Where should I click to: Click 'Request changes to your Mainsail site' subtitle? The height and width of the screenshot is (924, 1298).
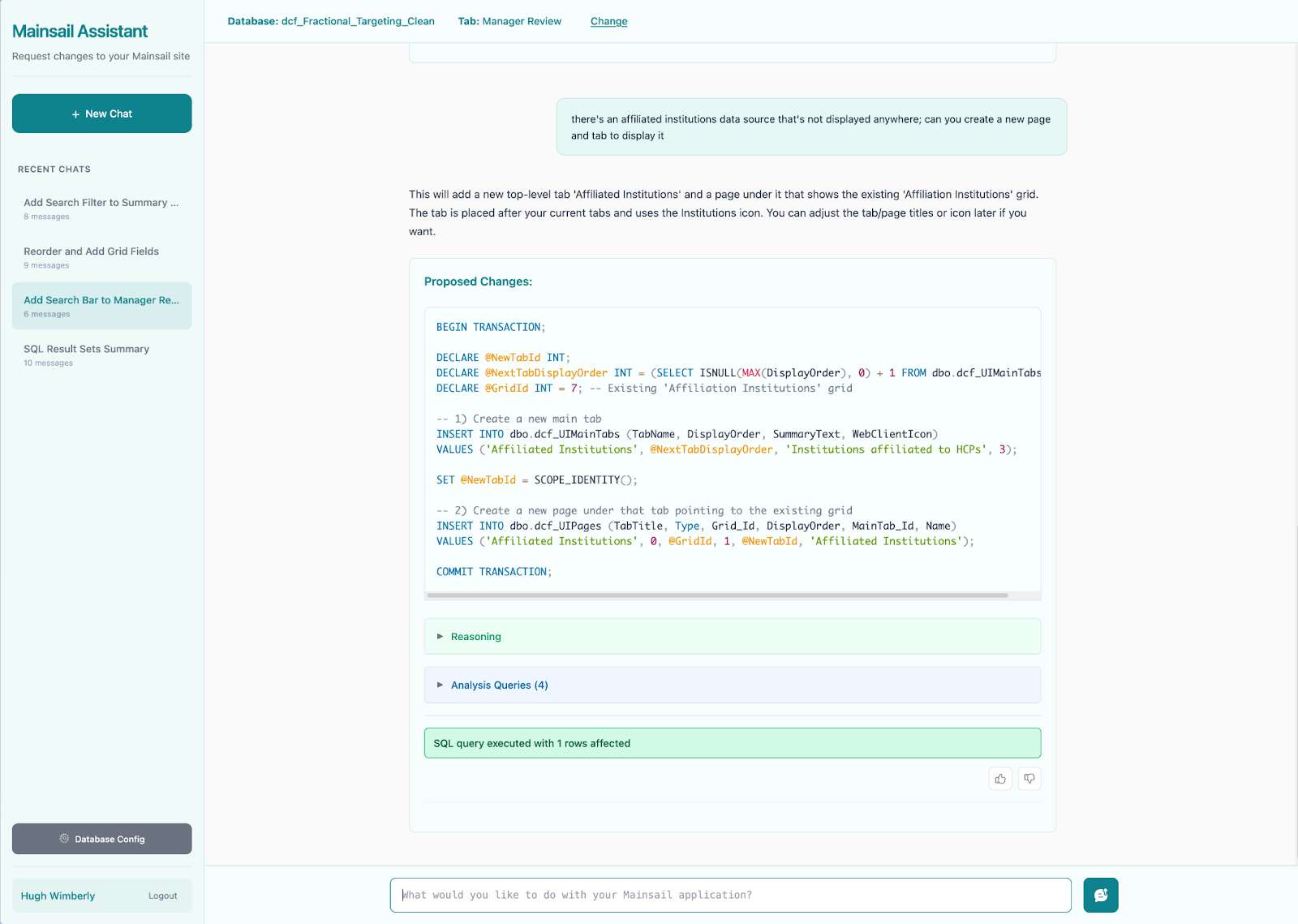click(x=101, y=56)
